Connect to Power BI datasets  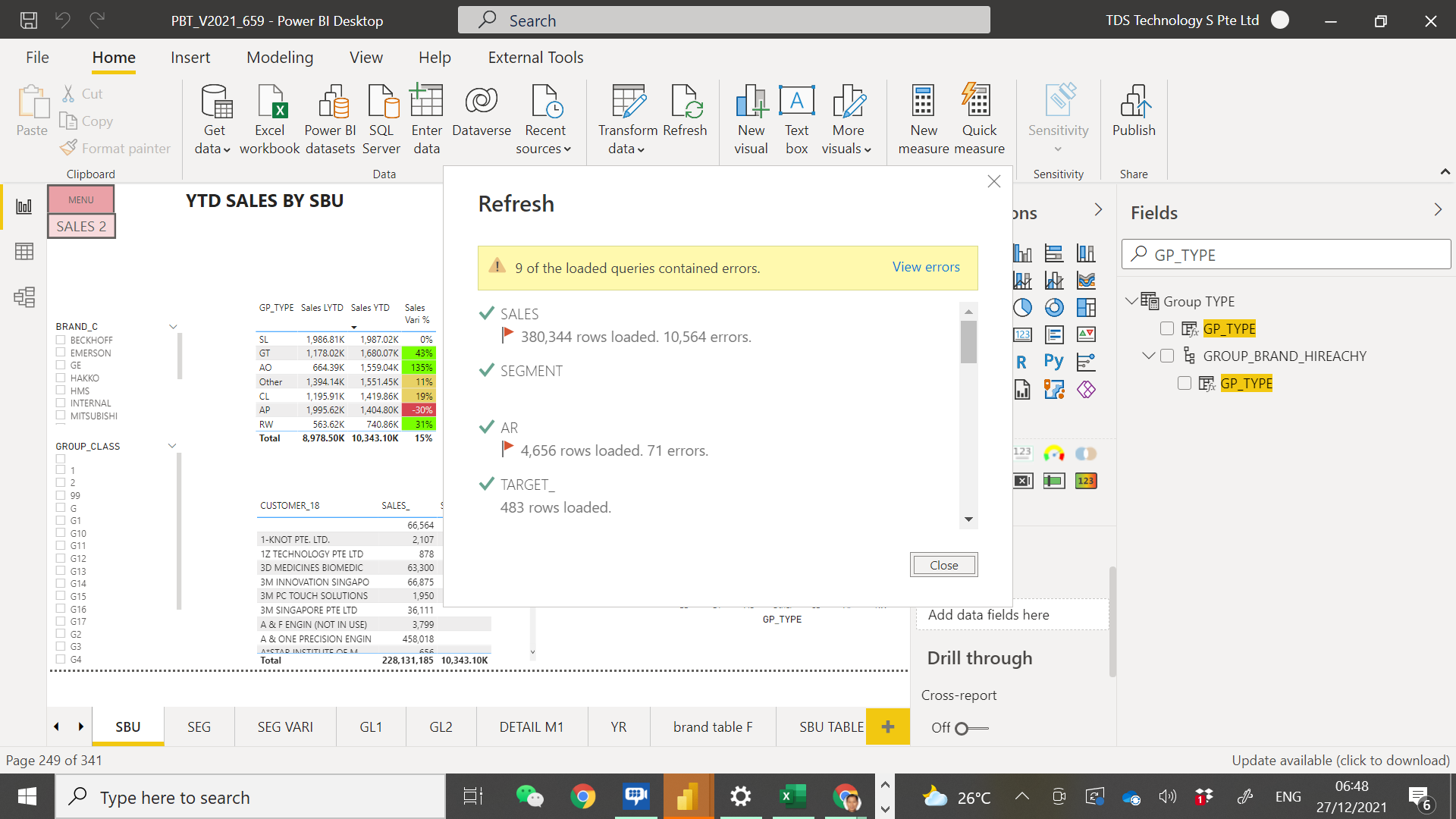pos(330,119)
